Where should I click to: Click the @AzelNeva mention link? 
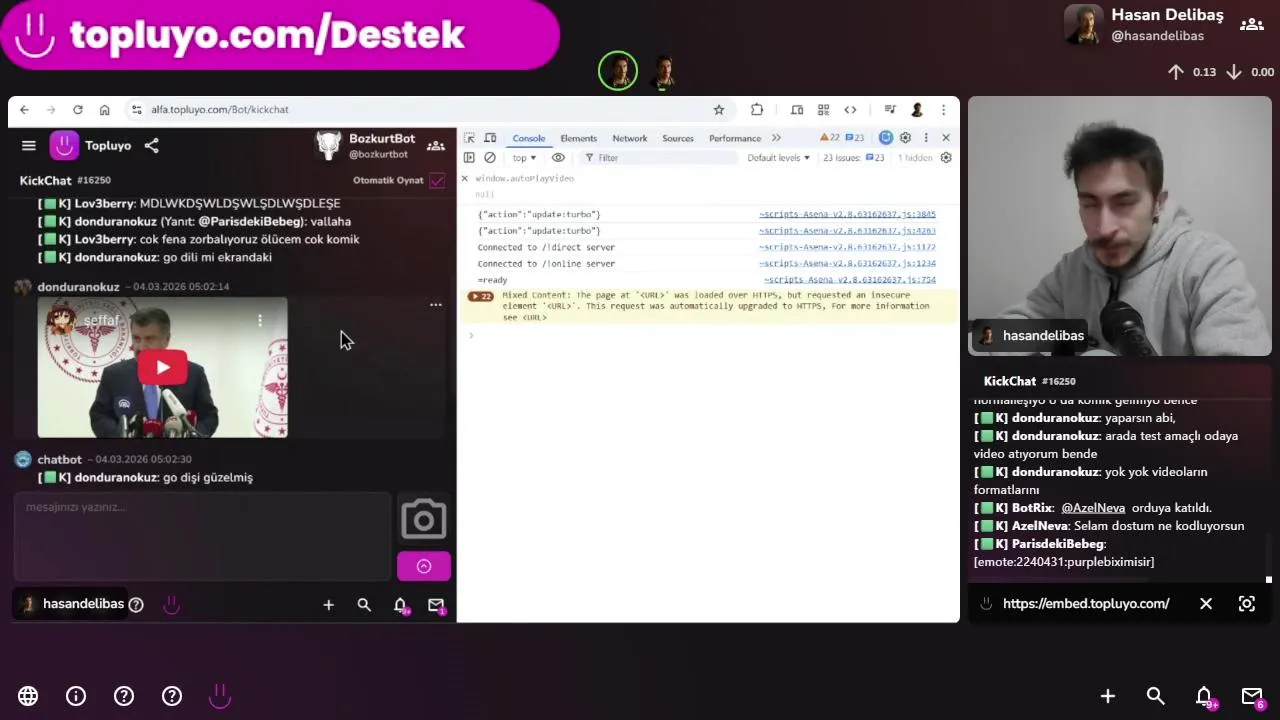point(1093,508)
